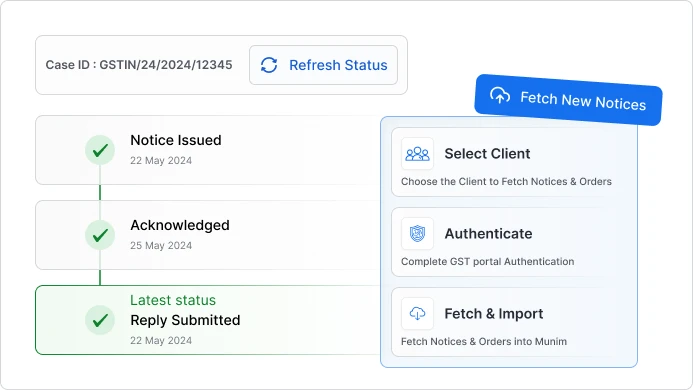The width and height of the screenshot is (693, 390).
Task: Click the Fetch & Import cloud download icon
Action: pos(417,314)
